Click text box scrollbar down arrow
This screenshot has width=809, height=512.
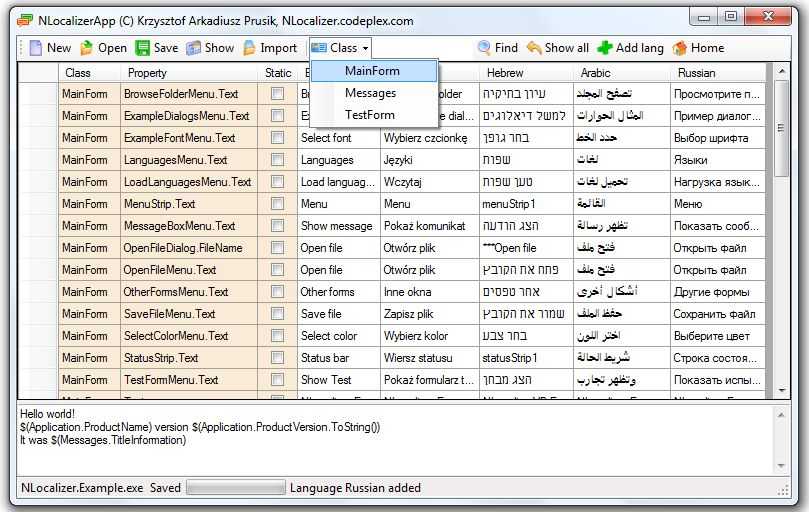click(781, 466)
